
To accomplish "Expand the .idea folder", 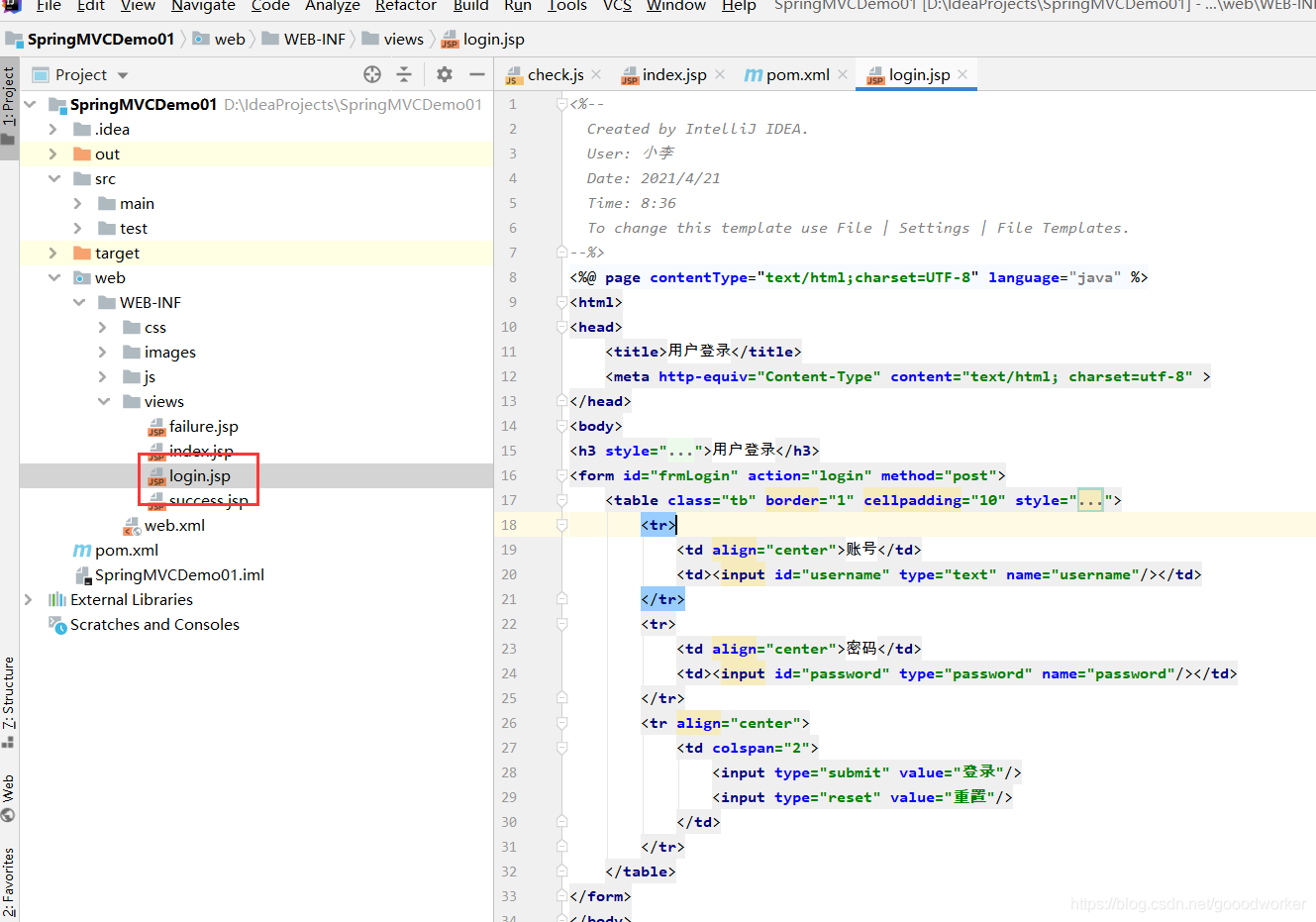I will coord(53,129).
